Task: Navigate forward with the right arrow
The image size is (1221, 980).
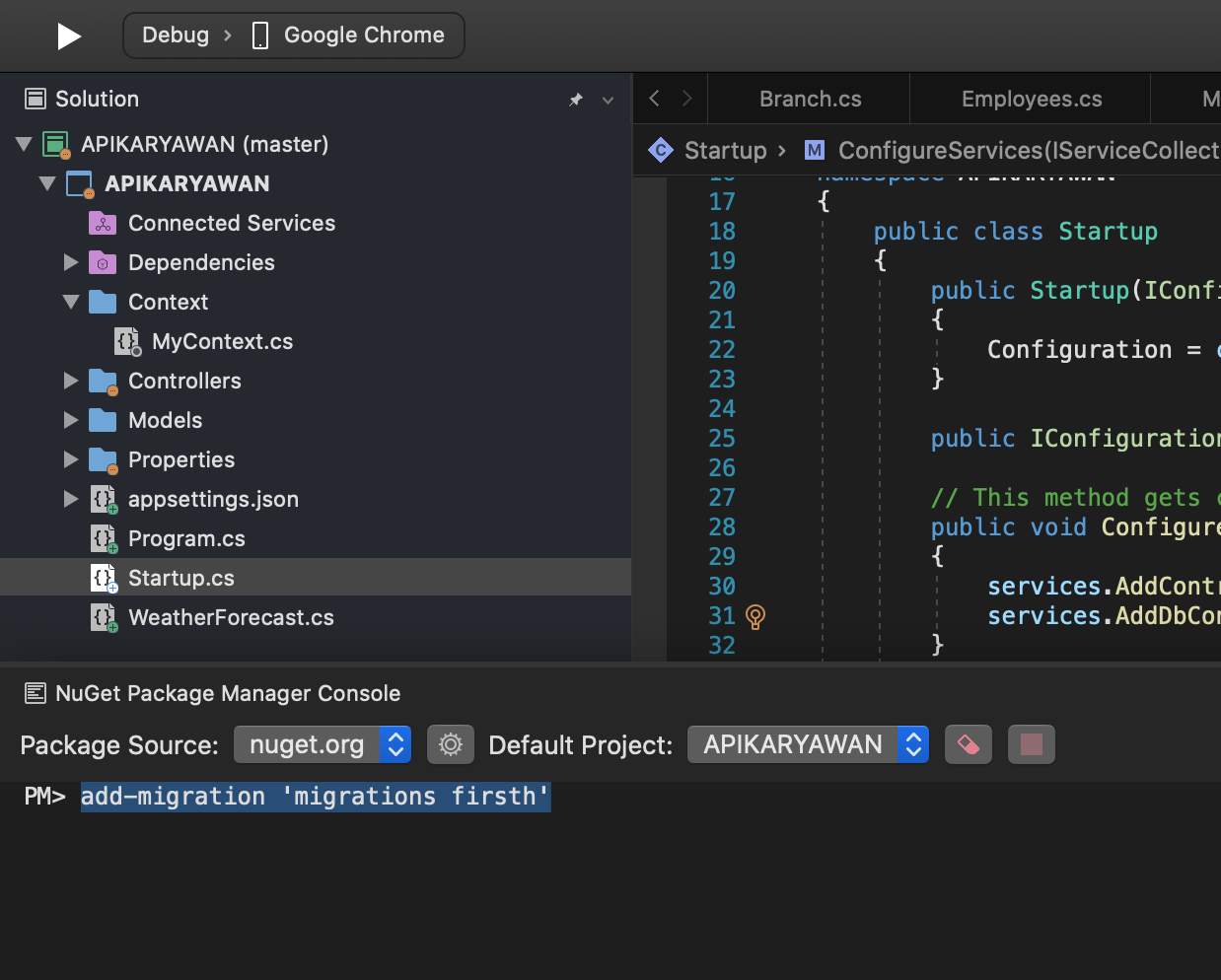Action: click(x=687, y=99)
